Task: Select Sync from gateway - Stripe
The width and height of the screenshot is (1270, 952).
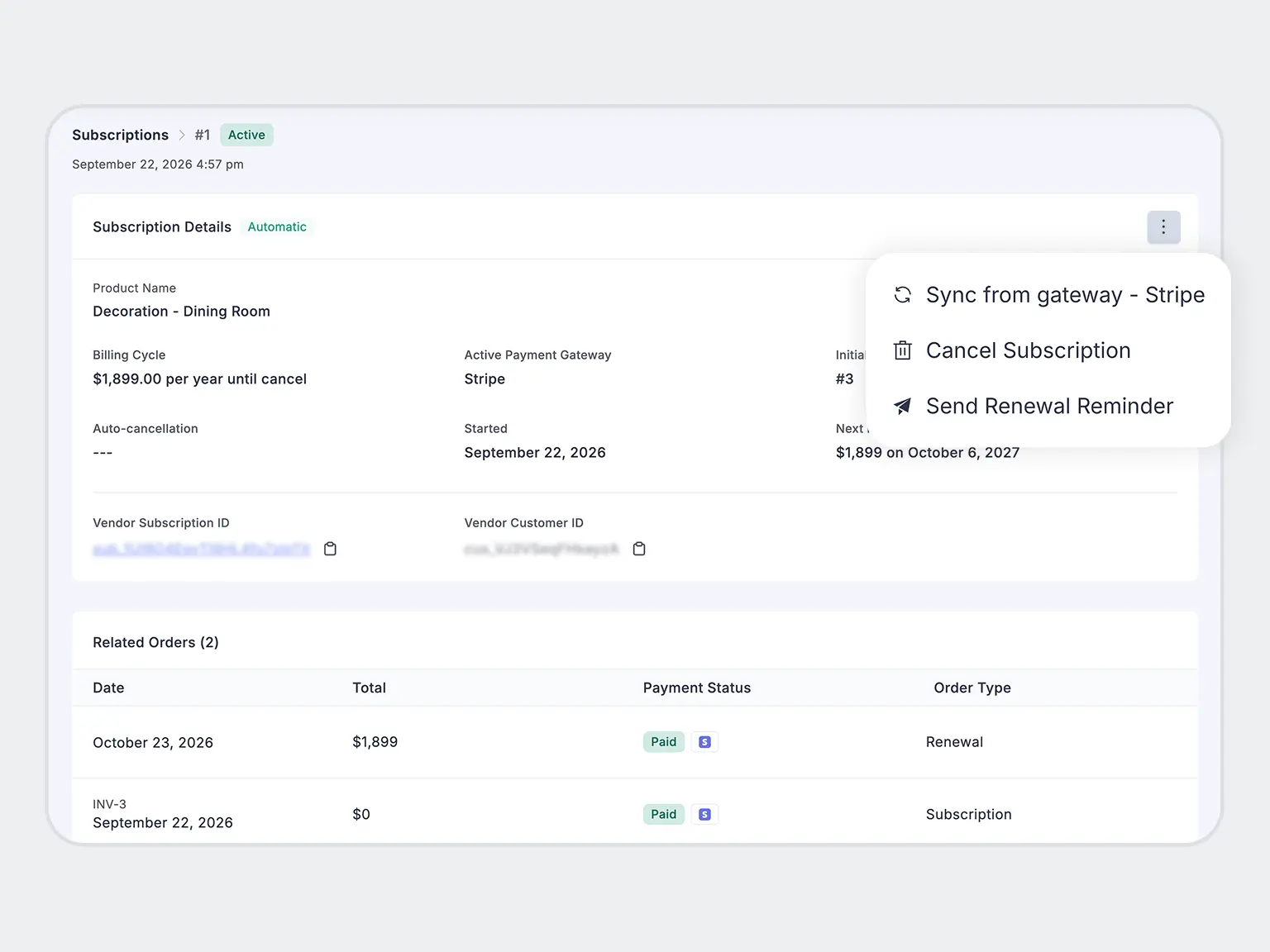Action: 1048,295
